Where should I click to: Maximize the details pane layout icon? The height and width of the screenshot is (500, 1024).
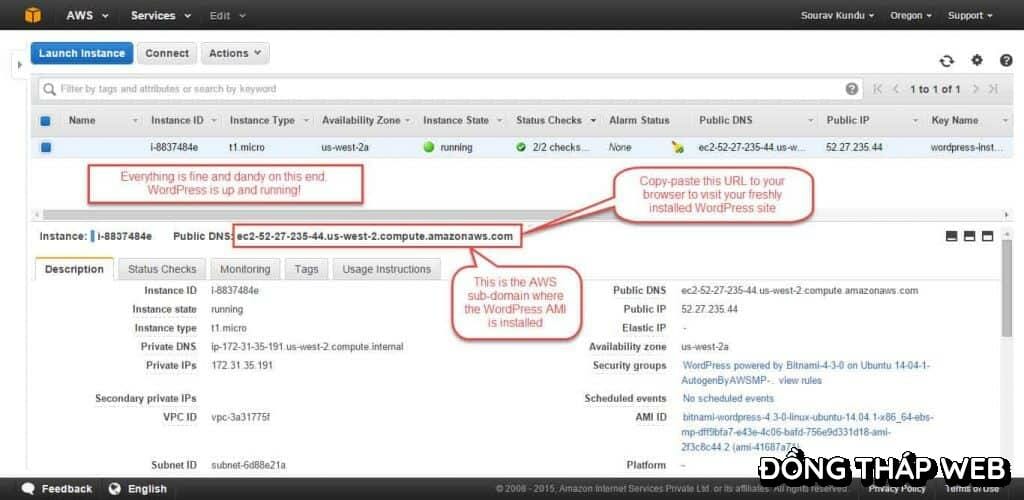[x=987, y=236]
